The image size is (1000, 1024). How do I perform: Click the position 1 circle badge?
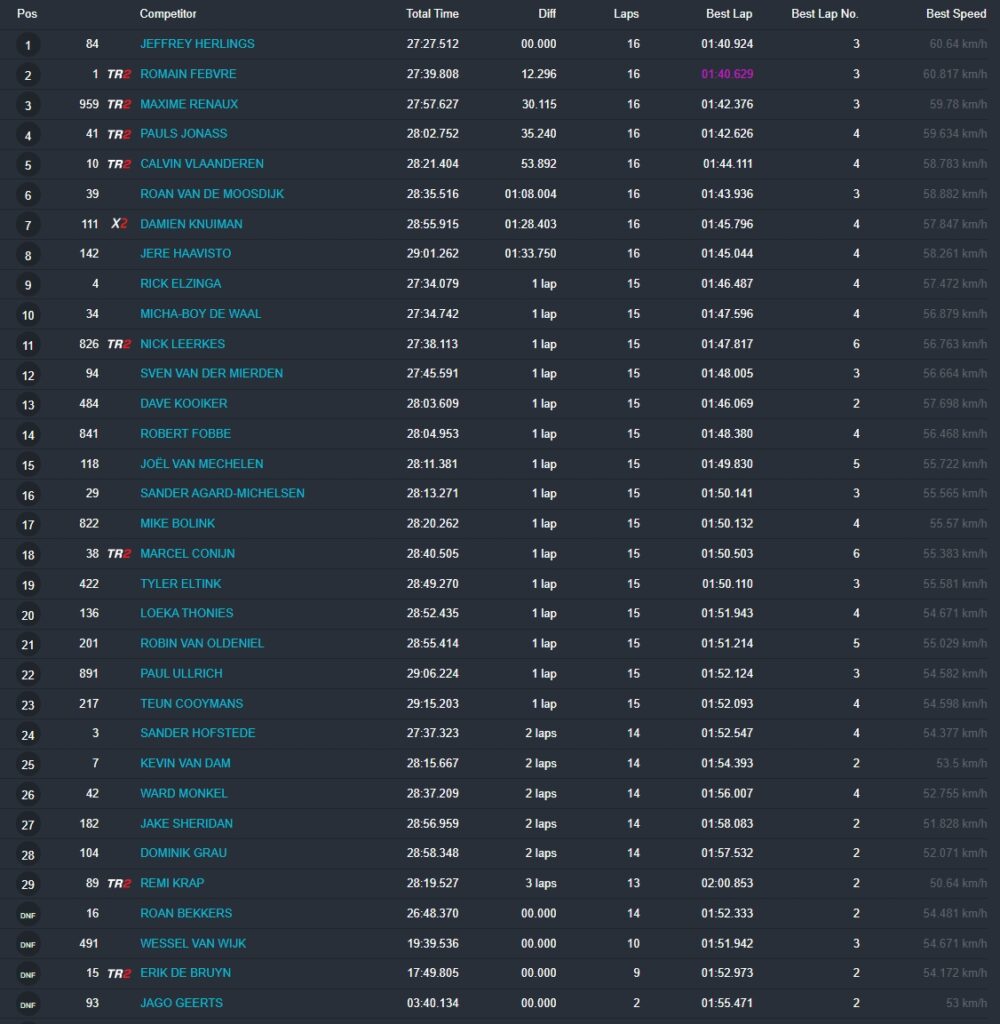[27, 45]
